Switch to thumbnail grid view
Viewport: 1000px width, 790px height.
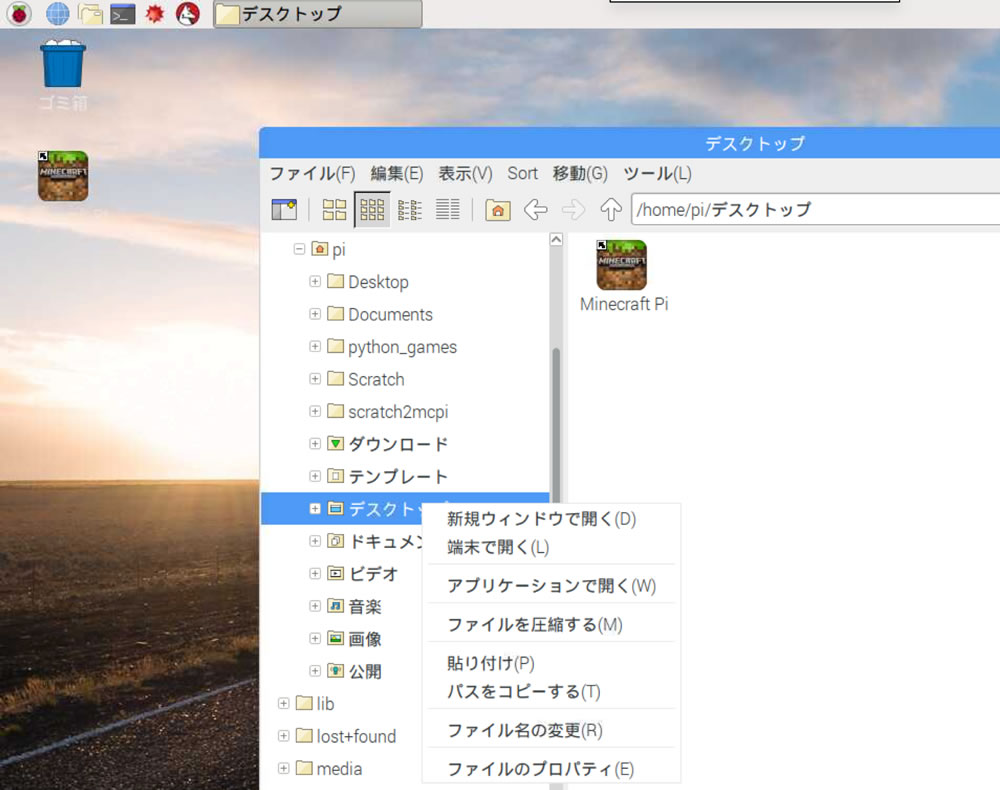[x=372, y=209]
